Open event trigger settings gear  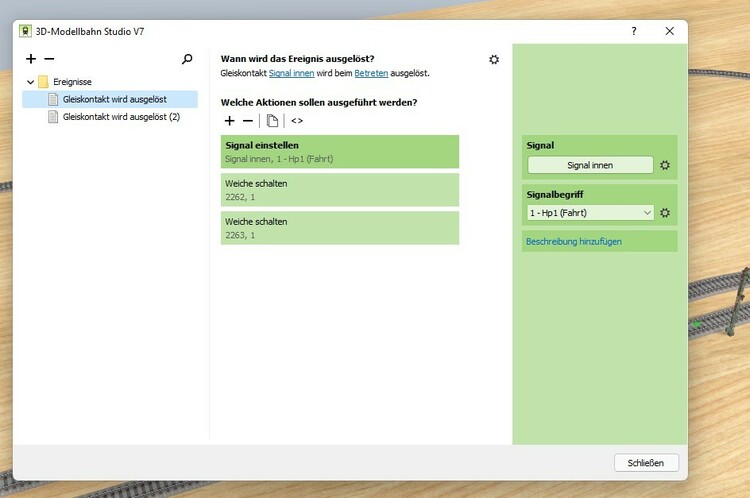point(494,60)
